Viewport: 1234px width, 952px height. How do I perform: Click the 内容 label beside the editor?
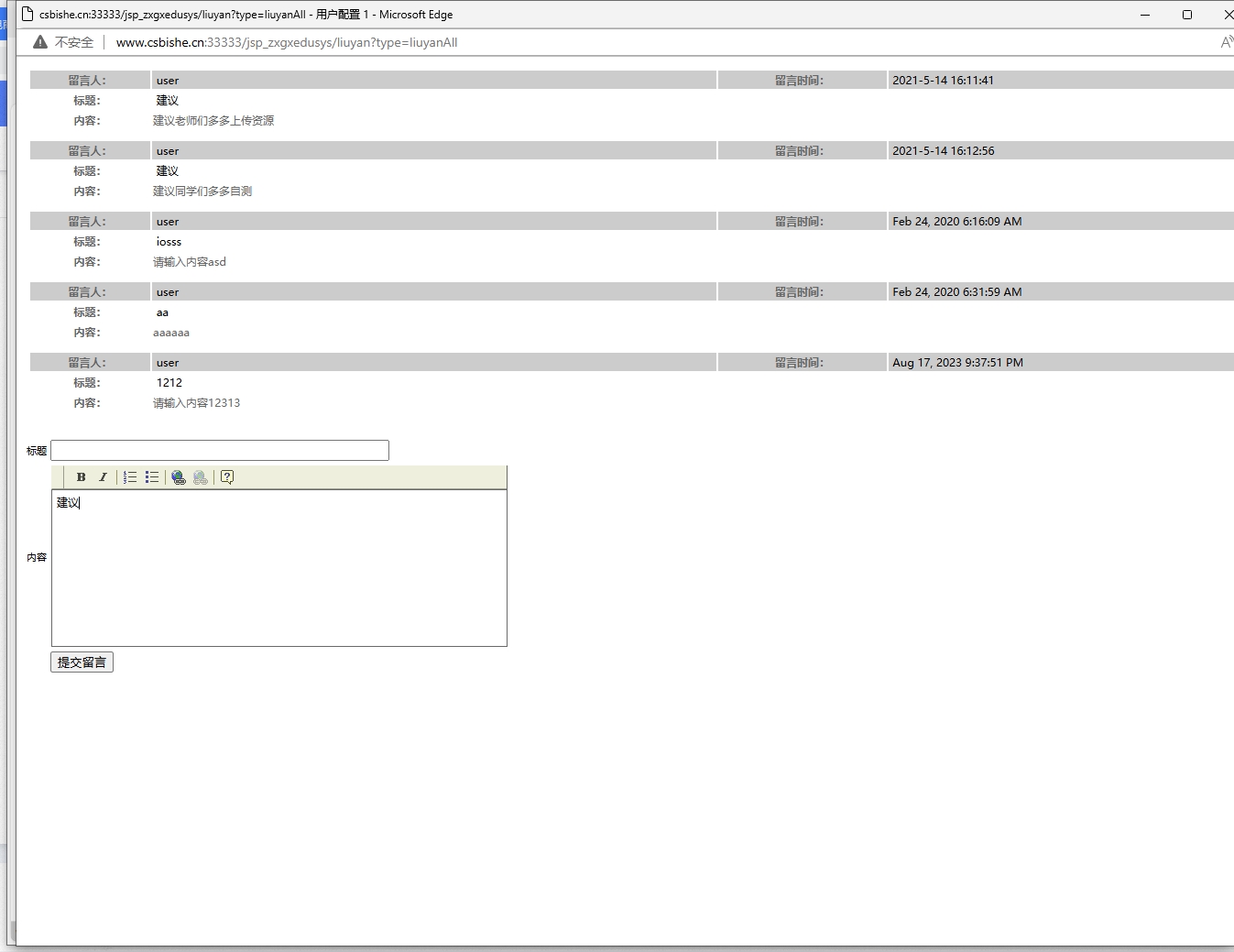pos(37,557)
